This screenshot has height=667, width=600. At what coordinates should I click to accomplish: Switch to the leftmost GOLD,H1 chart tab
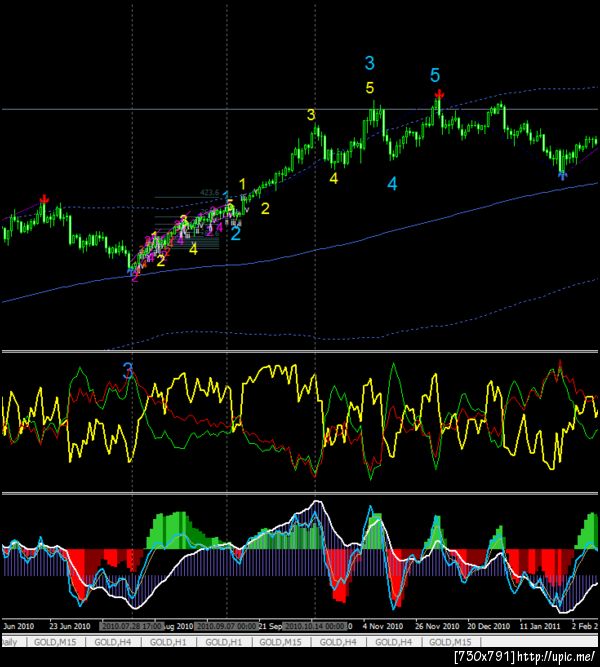click(168, 641)
